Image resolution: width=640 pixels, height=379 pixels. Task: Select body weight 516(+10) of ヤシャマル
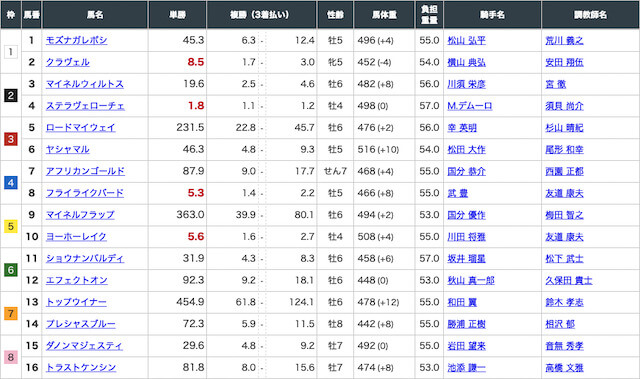point(378,150)
